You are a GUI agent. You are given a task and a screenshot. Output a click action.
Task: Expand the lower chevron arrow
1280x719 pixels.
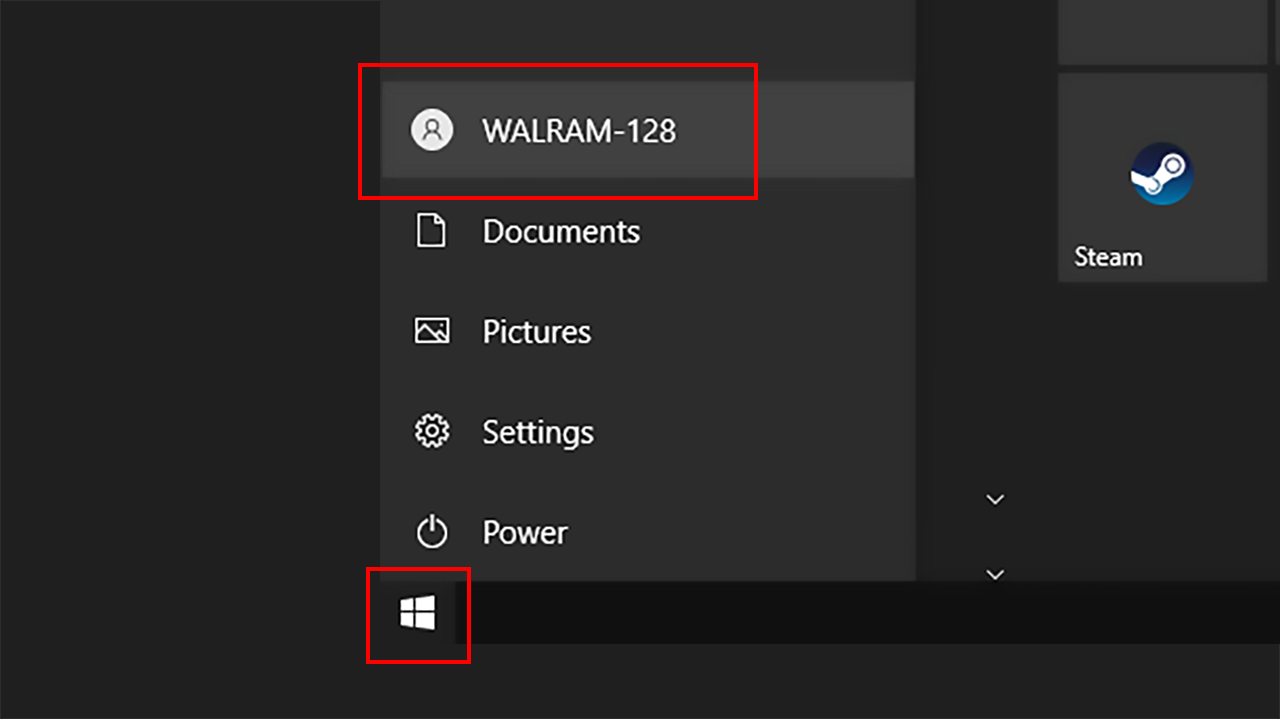pos(995,574)
